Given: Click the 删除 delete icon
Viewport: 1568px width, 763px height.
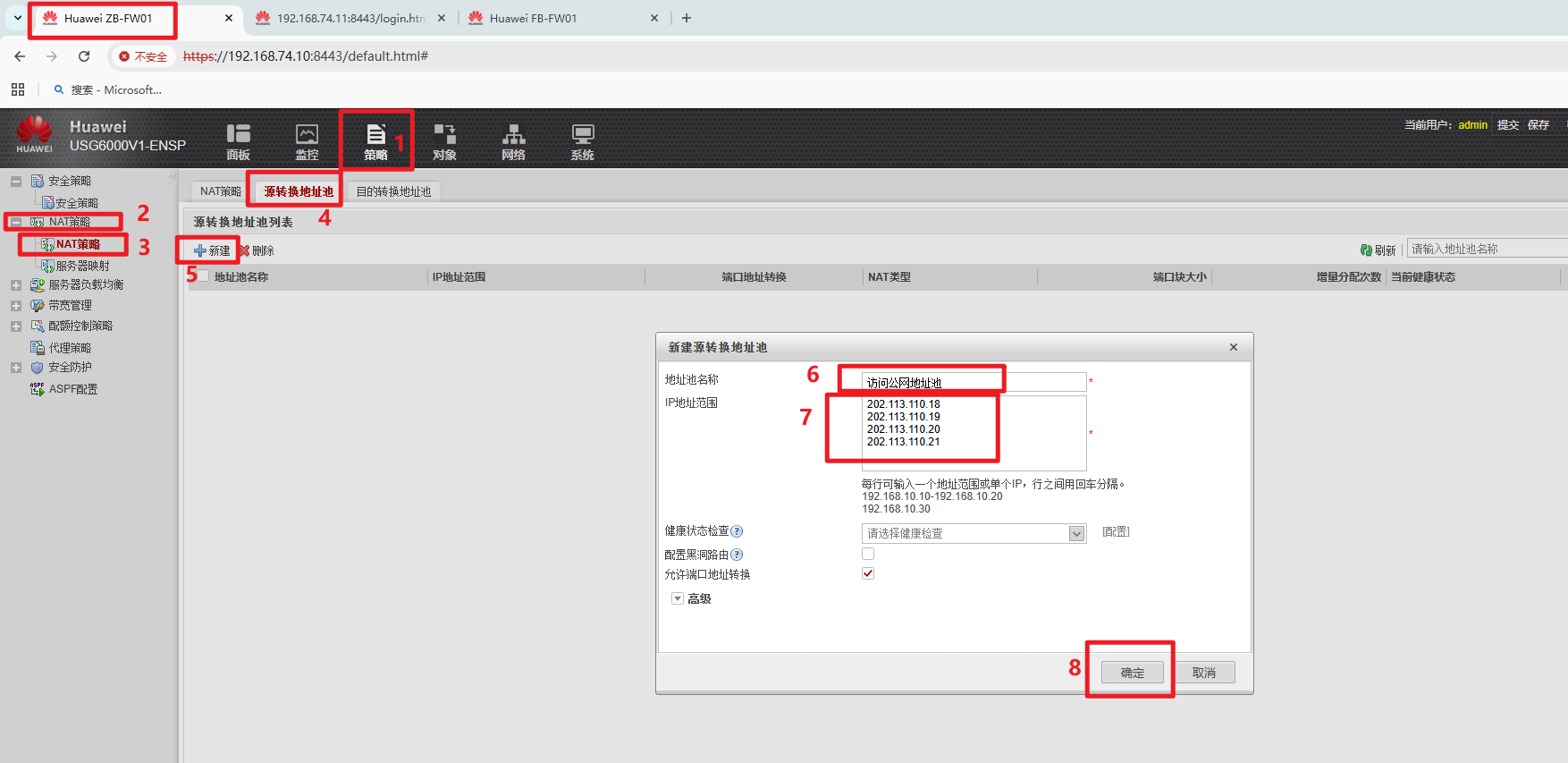Looking at the screenshot, I should click(x=244, y=251).
